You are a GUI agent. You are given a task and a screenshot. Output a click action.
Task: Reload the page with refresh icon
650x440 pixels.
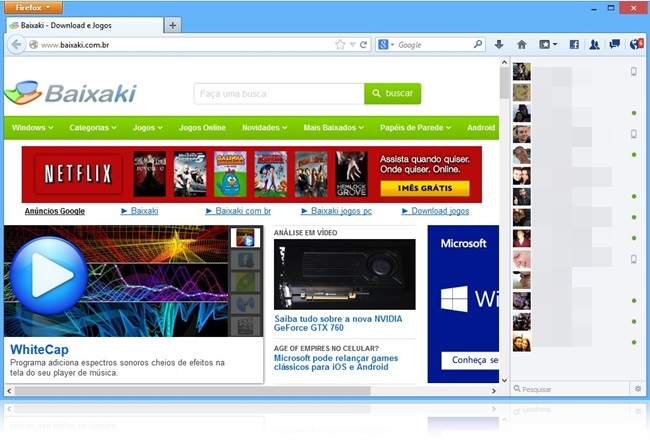tap(363, 44)
